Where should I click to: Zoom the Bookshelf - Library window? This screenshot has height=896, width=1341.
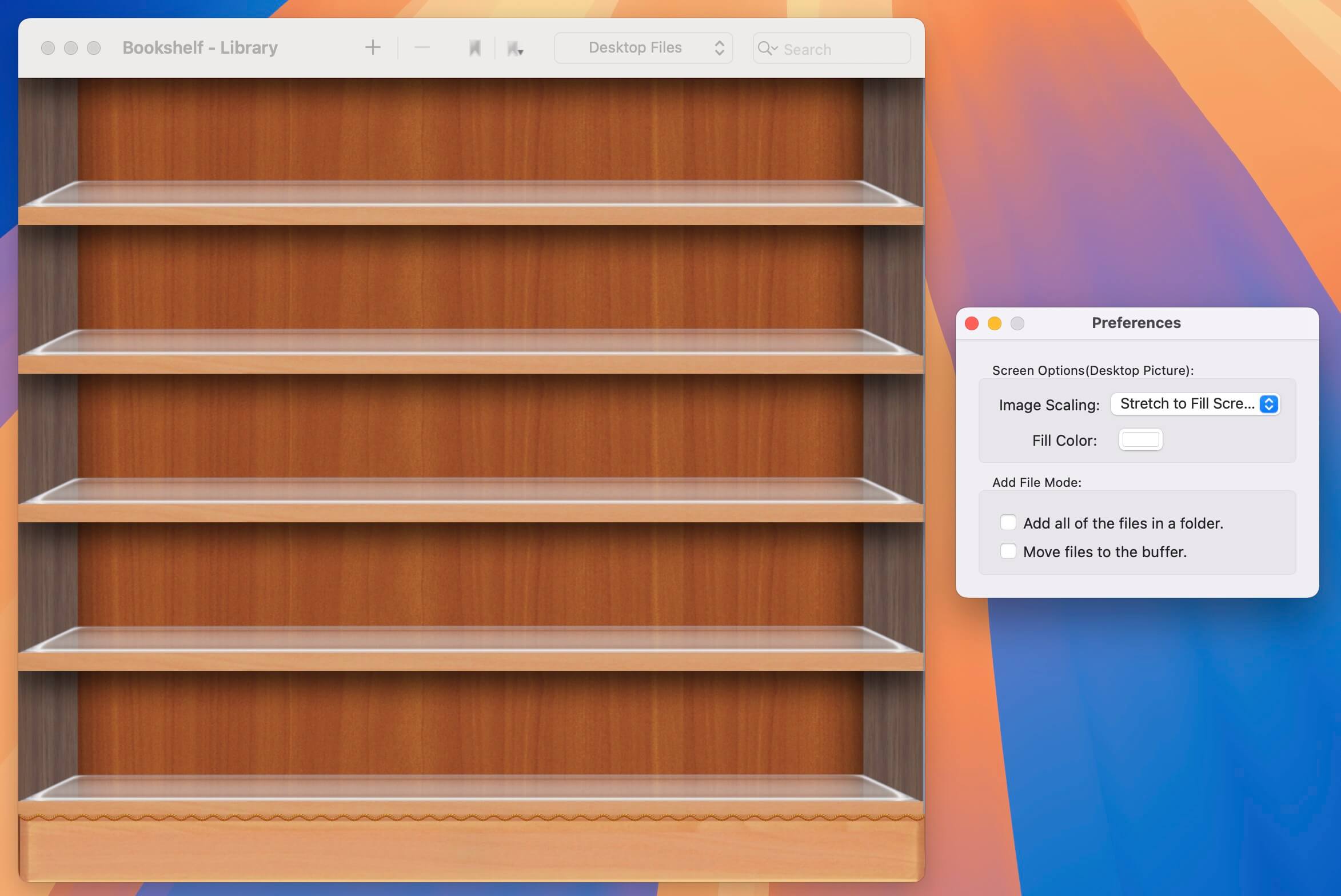point(94,48)
